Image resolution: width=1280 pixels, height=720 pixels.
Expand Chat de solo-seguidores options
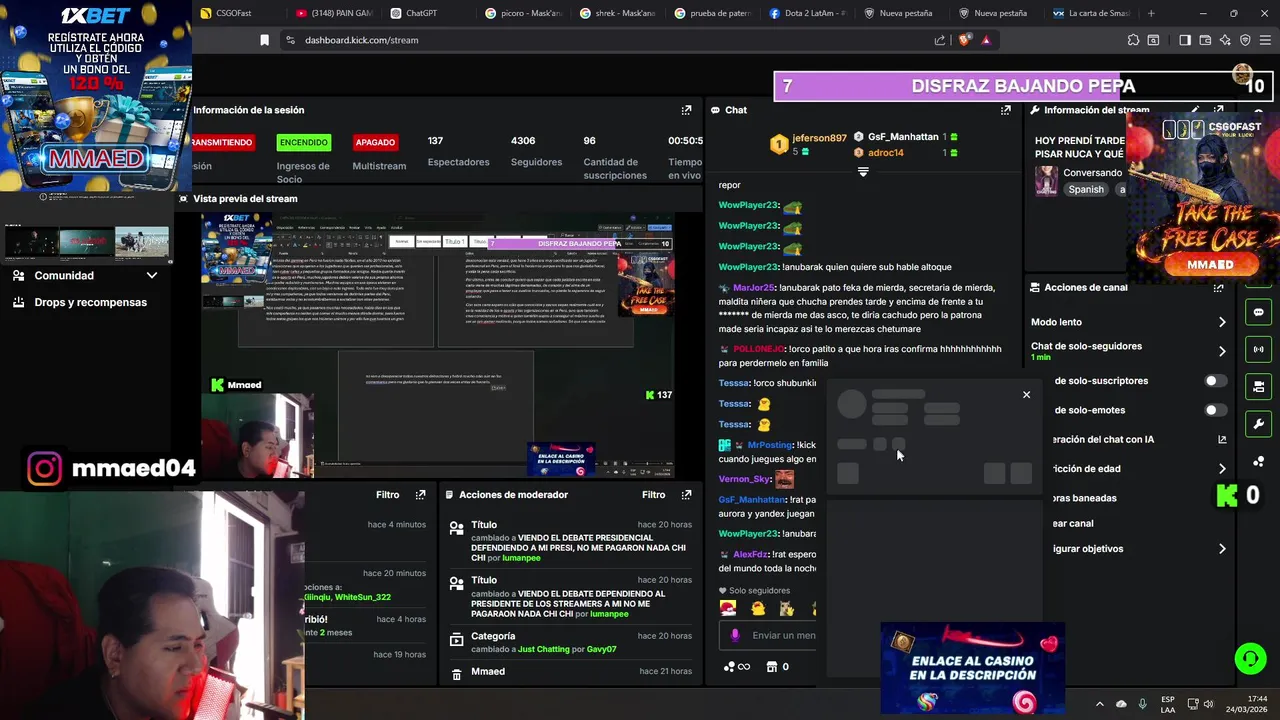1222,351
